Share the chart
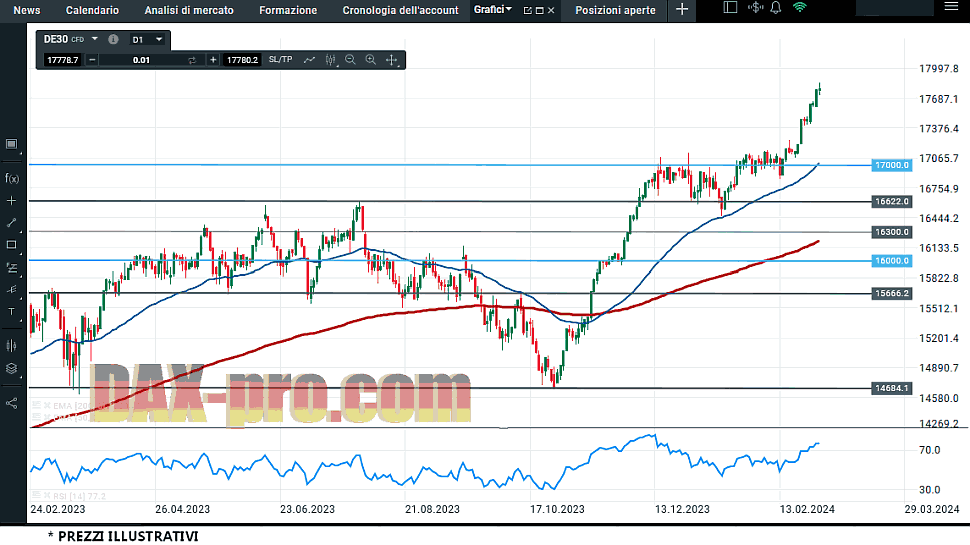Screen dimensions: 970x545 pos(11,403)
